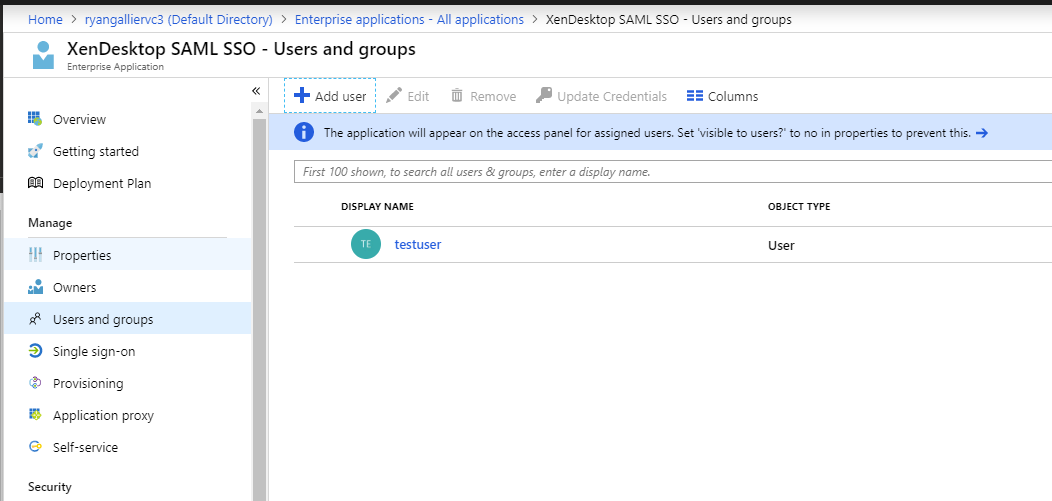Click the Enterprise Application header icon

(43, 55)
